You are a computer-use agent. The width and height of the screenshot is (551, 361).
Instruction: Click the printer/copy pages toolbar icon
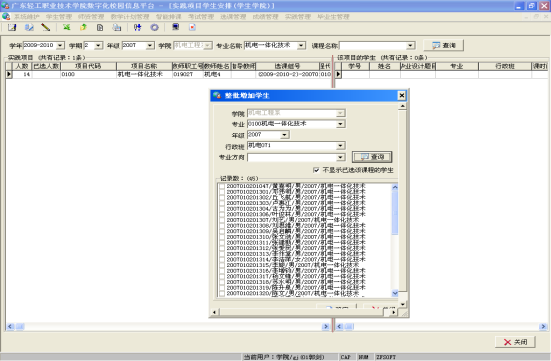(117, 27)
